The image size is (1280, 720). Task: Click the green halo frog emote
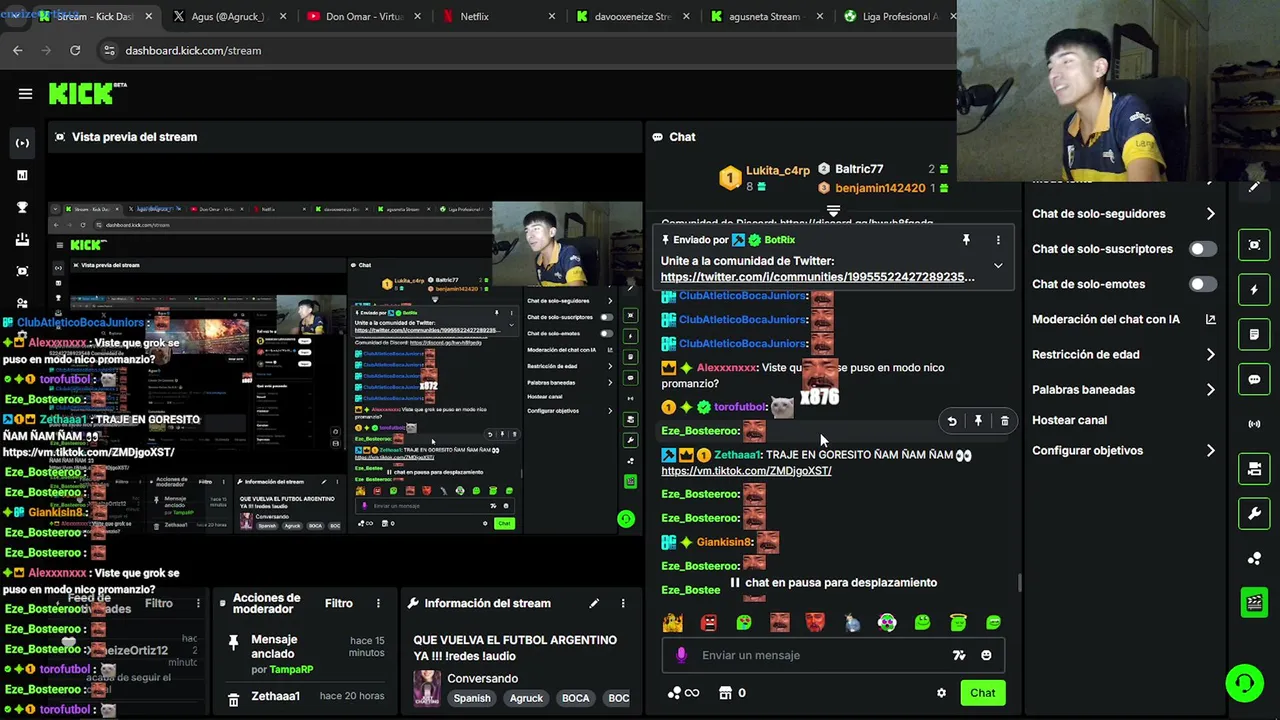pyautogui.click(x=958, y=622)
